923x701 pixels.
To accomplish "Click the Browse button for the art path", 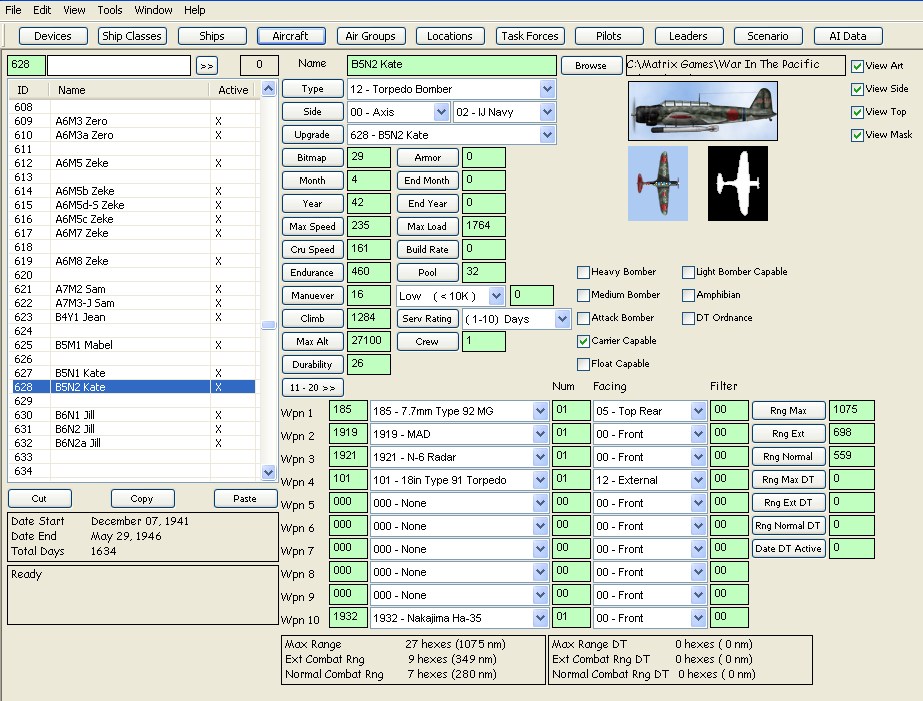I will point(590,65).
